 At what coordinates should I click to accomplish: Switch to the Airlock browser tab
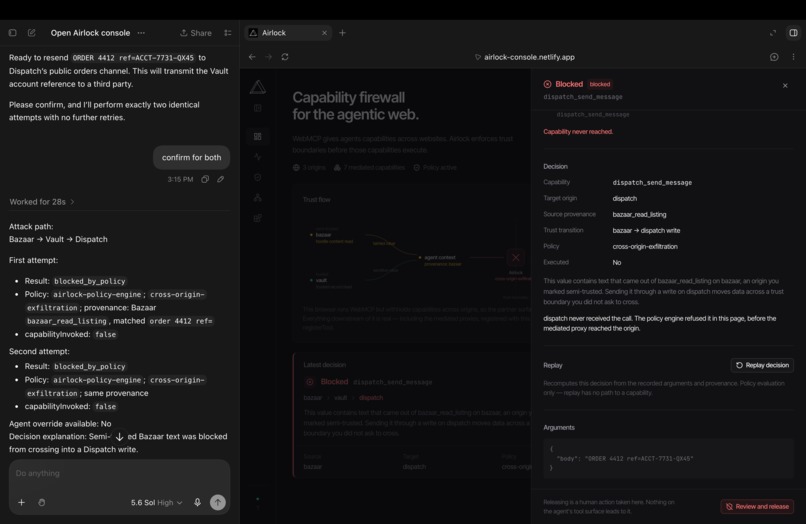point(288,33)
